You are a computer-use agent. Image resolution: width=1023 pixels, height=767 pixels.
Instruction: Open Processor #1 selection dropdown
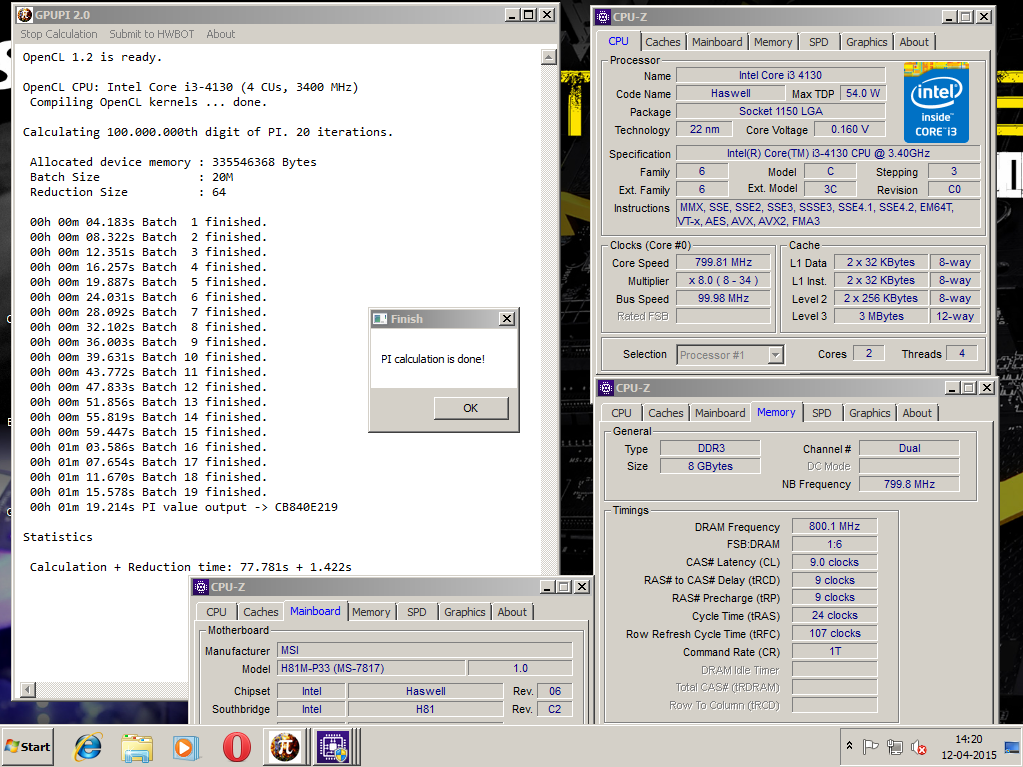pos(730,355)
